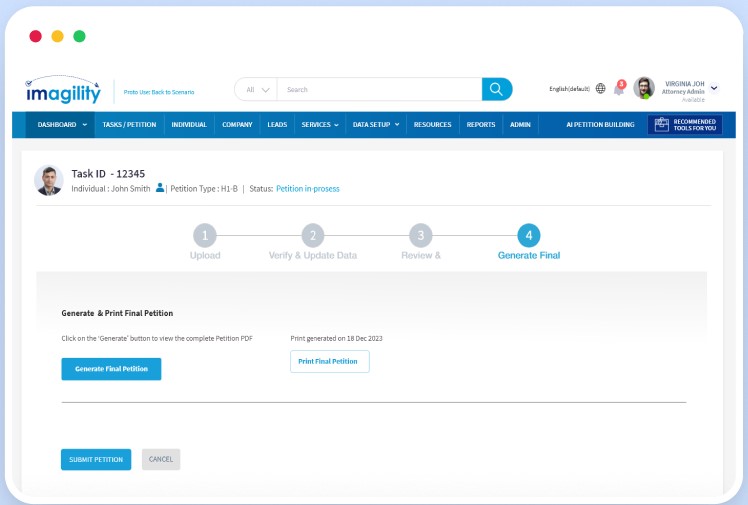Select step 4 Generate Final
The width and height of the screenshot is (748, 505).
point(529,236)
